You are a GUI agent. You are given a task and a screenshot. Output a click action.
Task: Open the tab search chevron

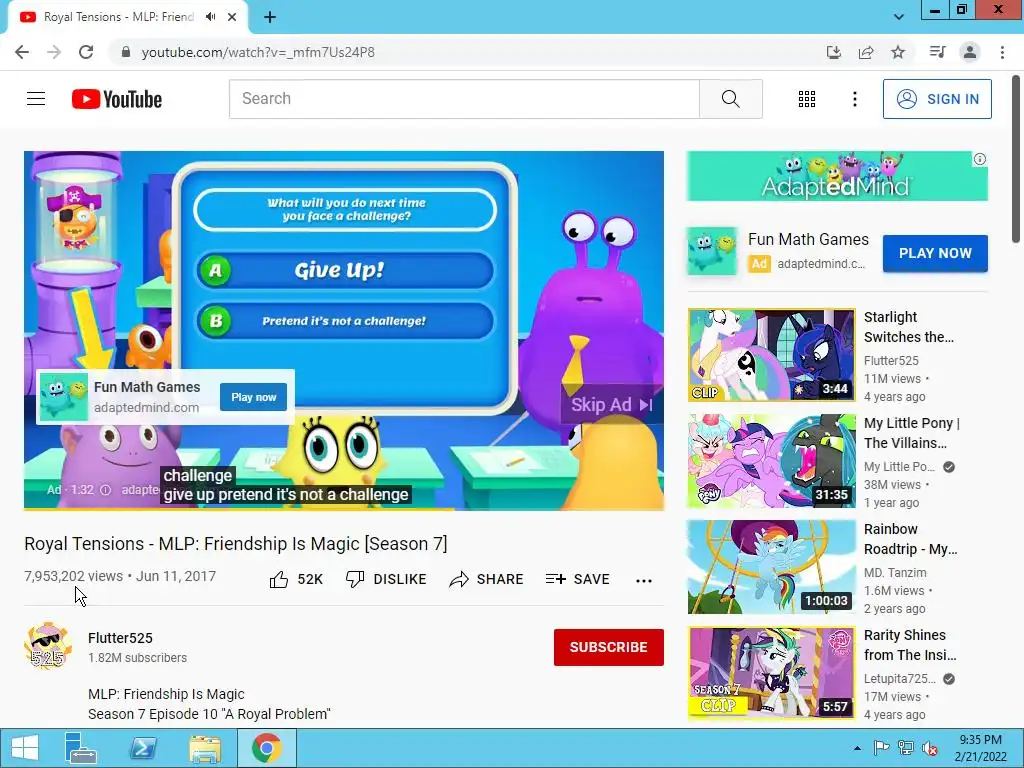point(899,17)
